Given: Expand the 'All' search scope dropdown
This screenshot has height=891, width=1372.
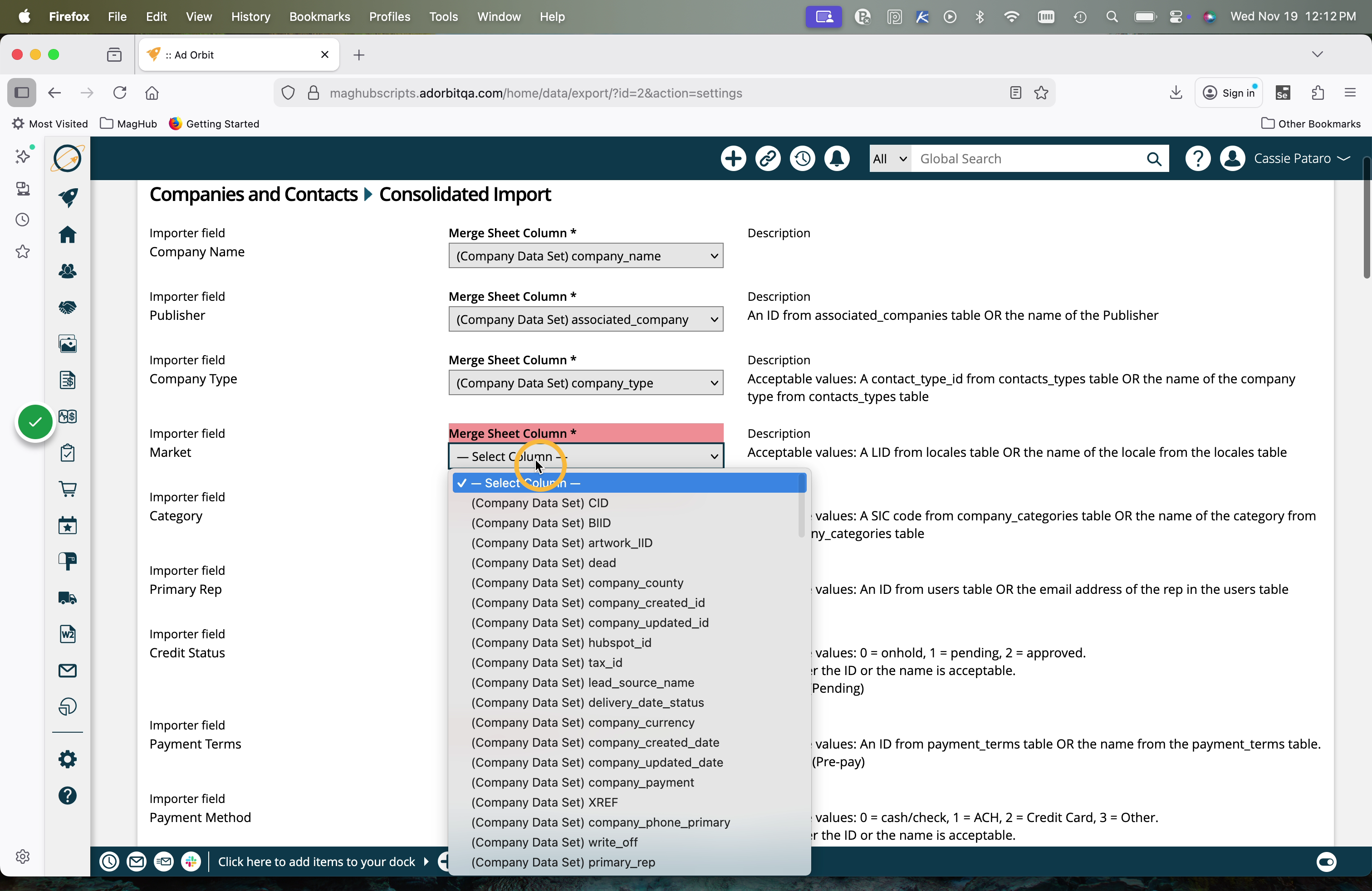Looking at the screenshot, I should pyautogui.click(x=890, y=158).
